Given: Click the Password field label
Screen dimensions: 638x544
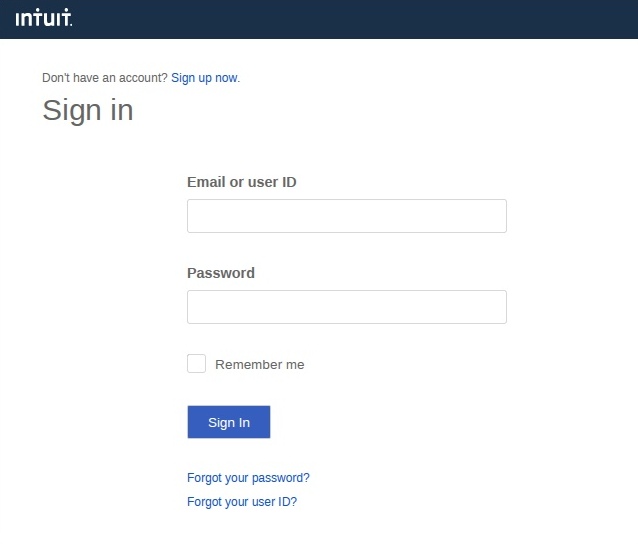Looking at the screenshot, I should (221, 273).
